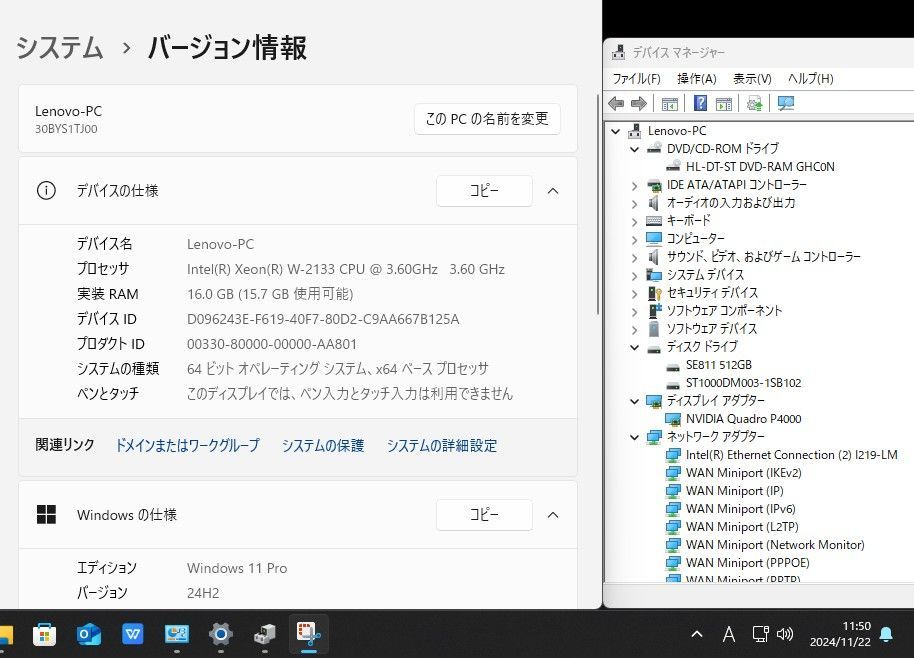Click the update driver toolbar icon

click(755, 103)
